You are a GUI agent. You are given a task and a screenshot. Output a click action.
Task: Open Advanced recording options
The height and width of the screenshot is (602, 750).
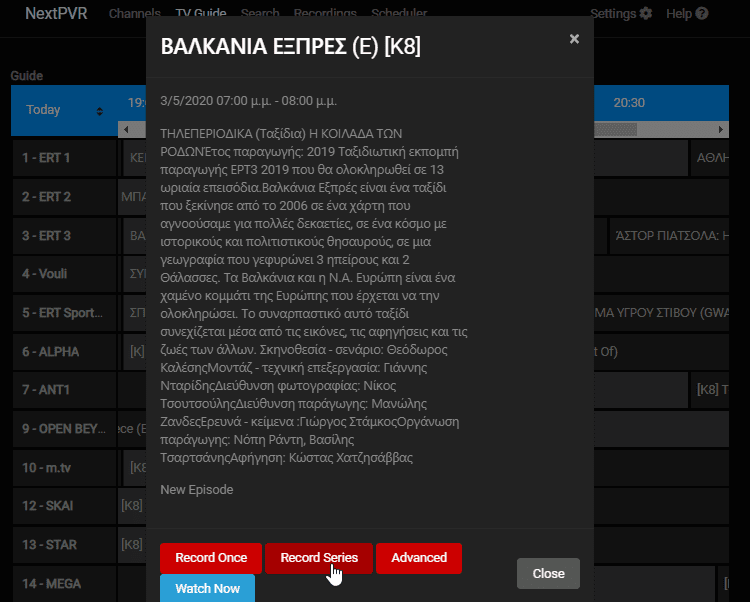(419, 558)
